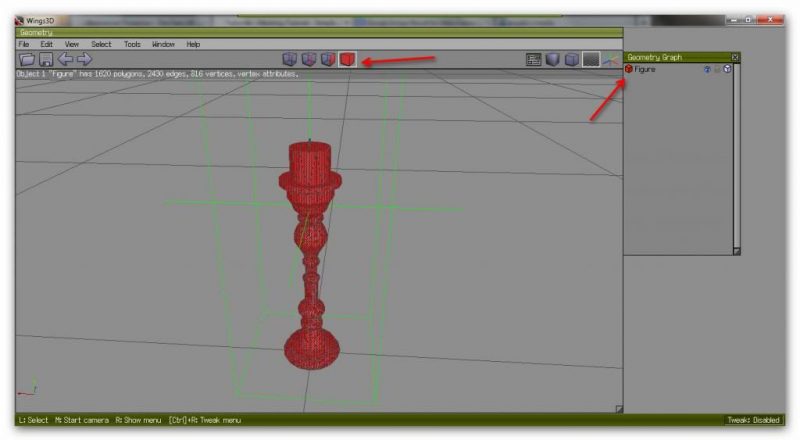Select Figure in the Geometry Graph
Image resolution: width=800 pixels, height=440 pixels.
pos(646,69)
